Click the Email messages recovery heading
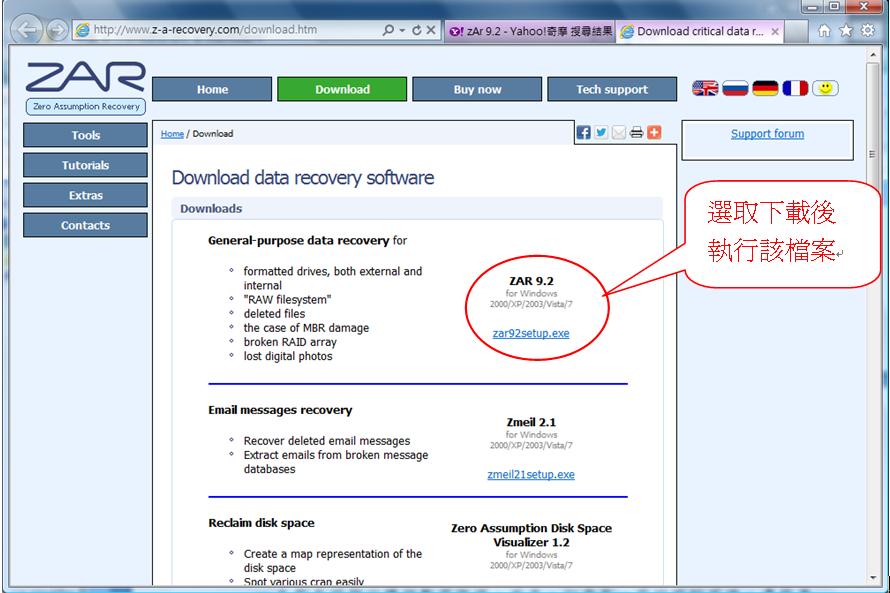 [280, 410]
